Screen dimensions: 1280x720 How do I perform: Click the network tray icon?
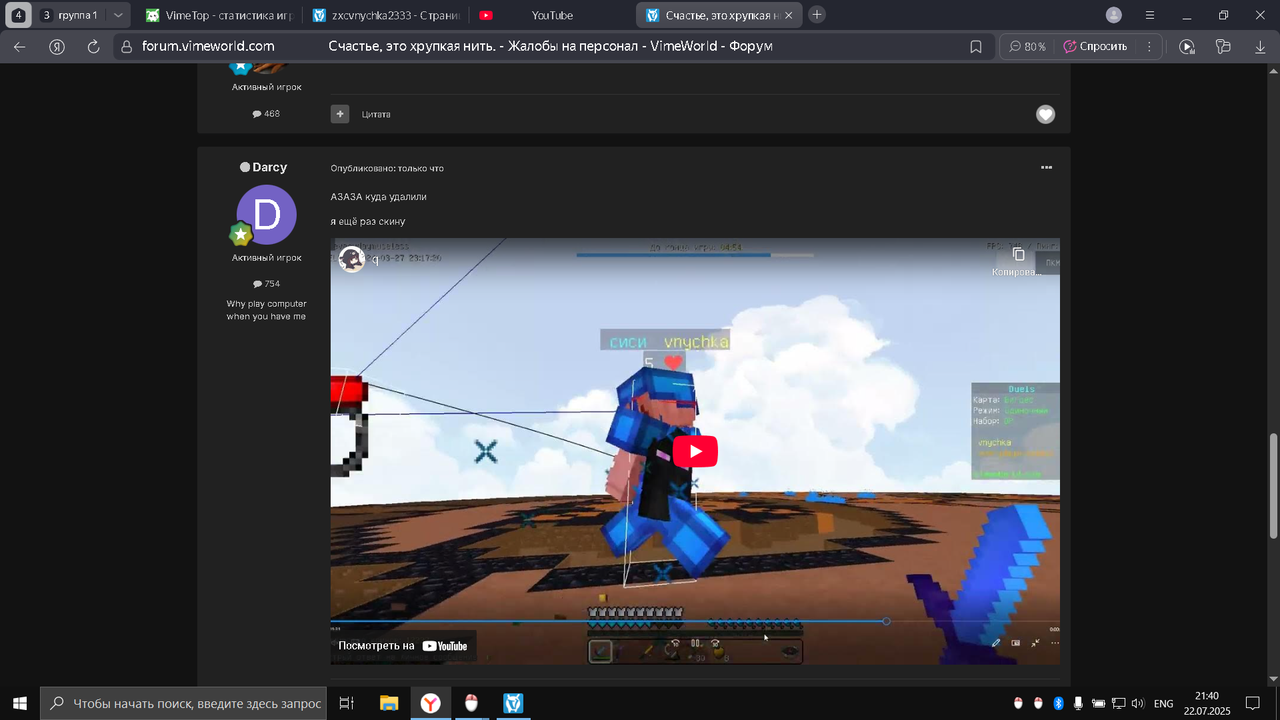tap(1118, 703)
